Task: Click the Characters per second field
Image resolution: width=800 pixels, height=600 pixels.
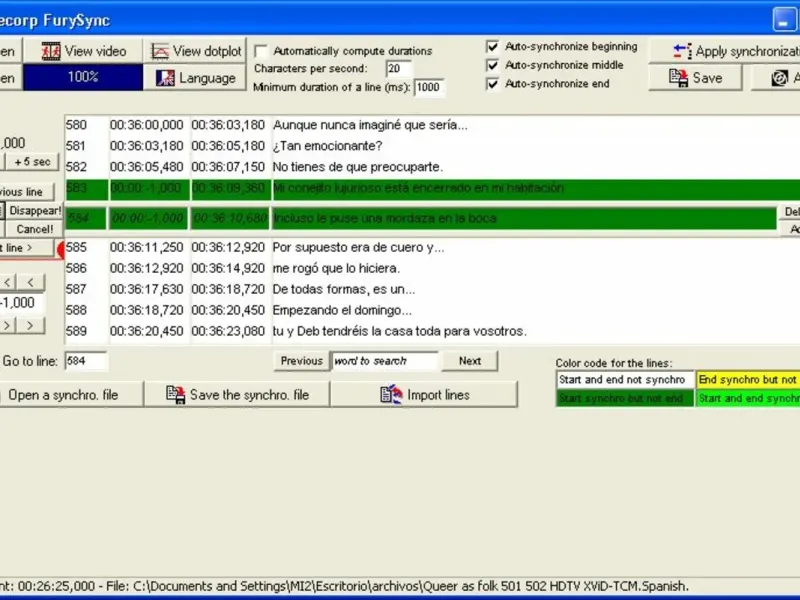Action: tap(398, 68)
